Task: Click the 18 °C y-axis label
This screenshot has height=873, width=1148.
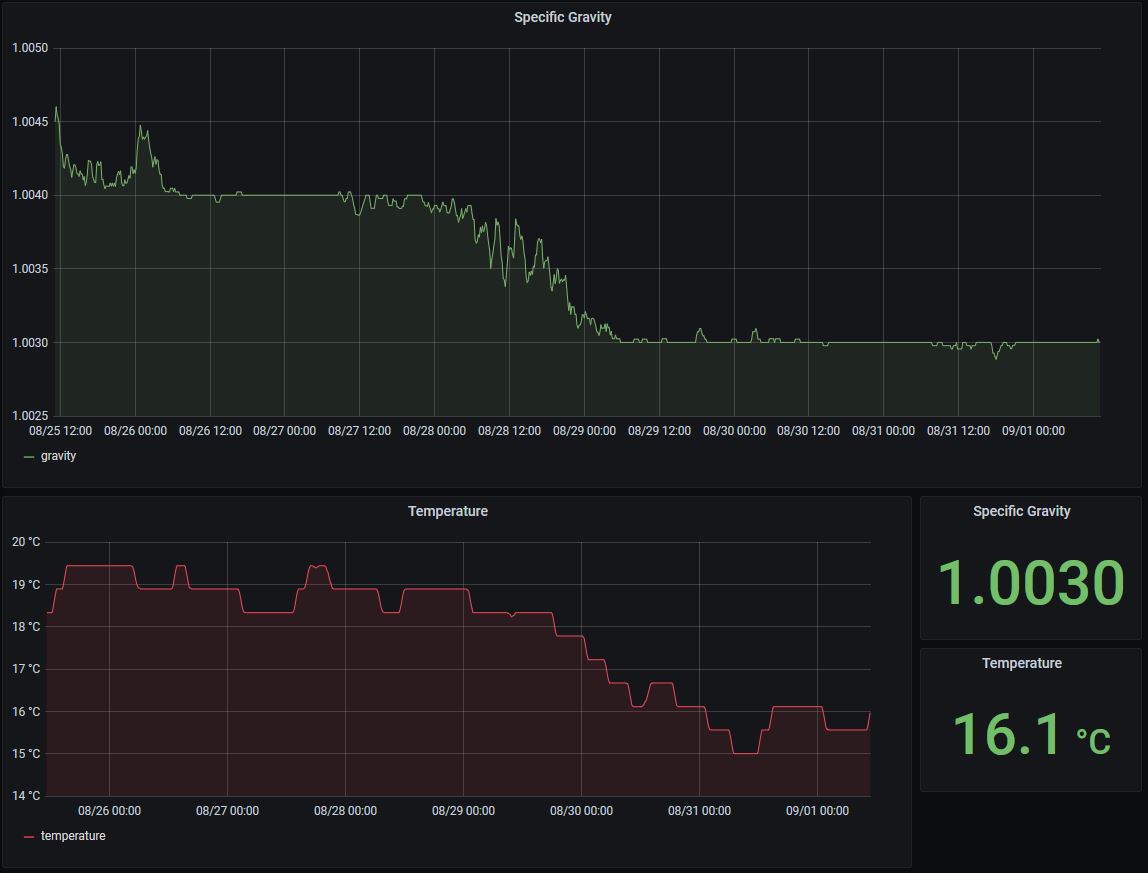Action: pyautogui.click(x=26, y=626)
